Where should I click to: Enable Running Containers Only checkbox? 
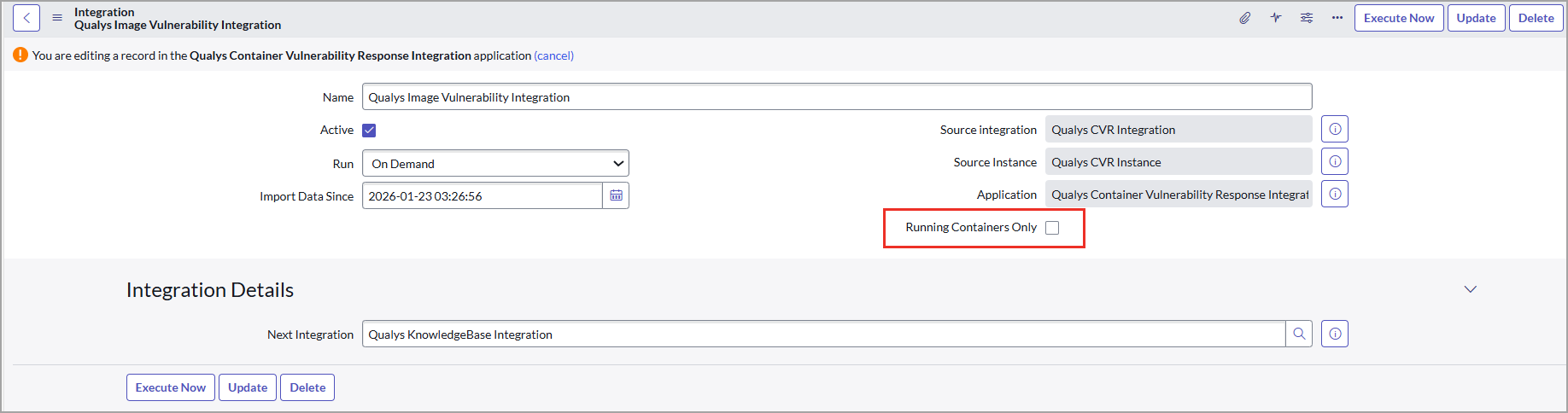tap(1052, 228)
